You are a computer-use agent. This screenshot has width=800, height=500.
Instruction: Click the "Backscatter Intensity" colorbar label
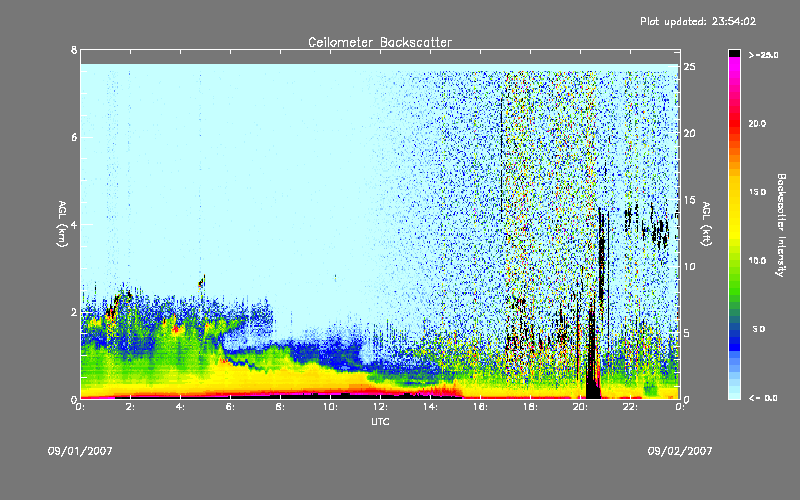pyautogui.click(x=781, y=225)
